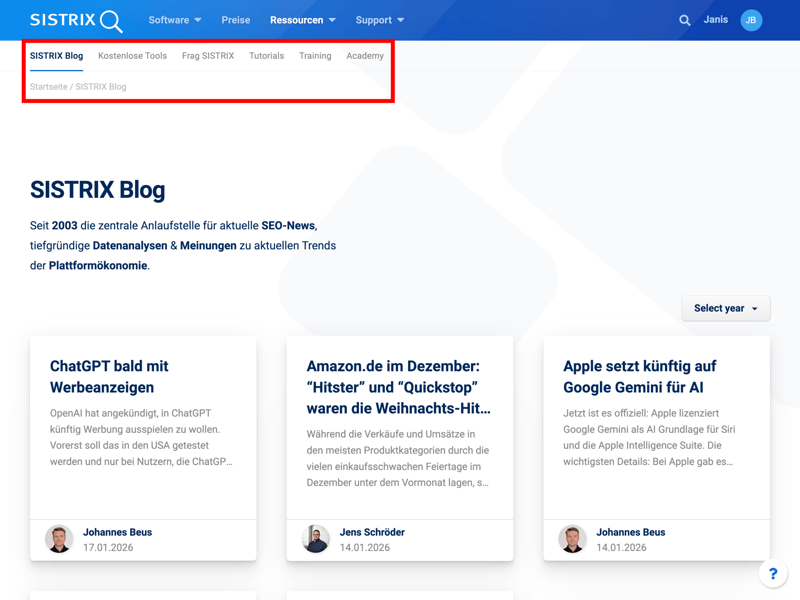Expand the Software dropdown menu

pyautogui.click(x=175, y=20)
